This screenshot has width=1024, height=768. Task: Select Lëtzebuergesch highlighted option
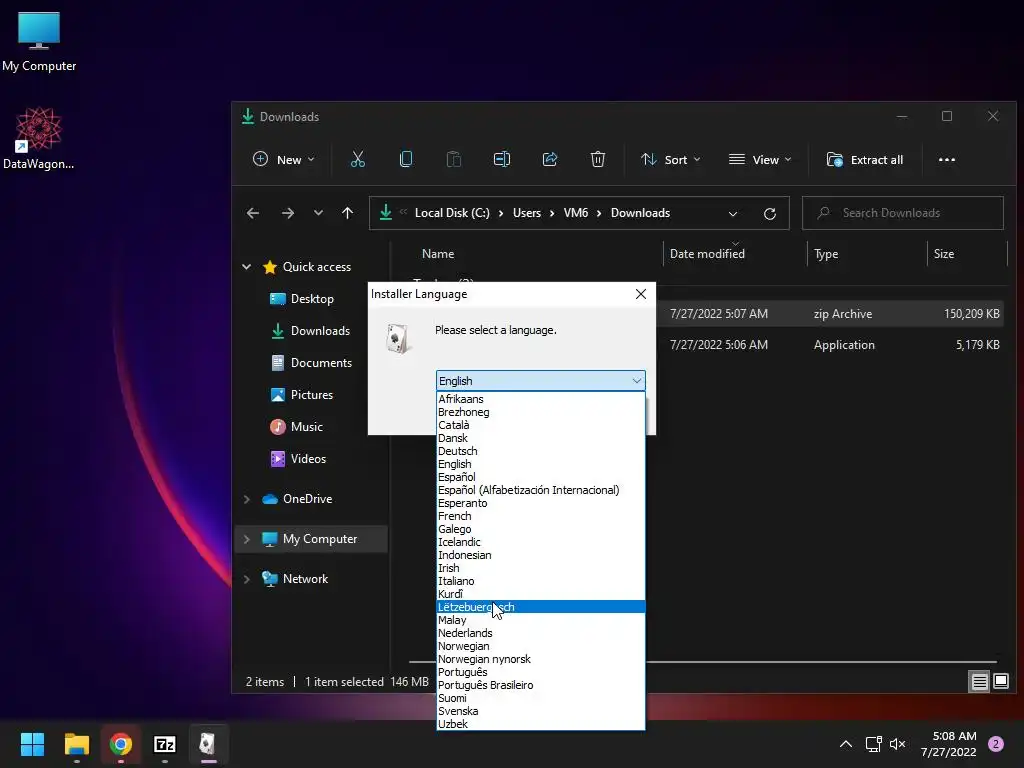541,607
